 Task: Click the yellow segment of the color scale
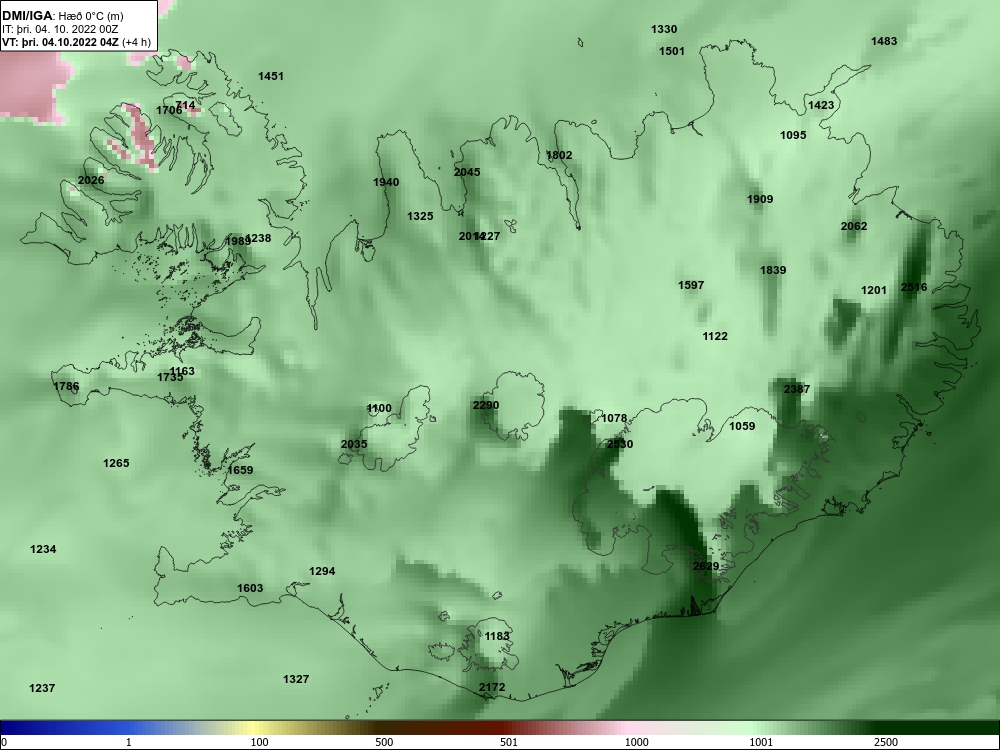click(x=252, y=728)
